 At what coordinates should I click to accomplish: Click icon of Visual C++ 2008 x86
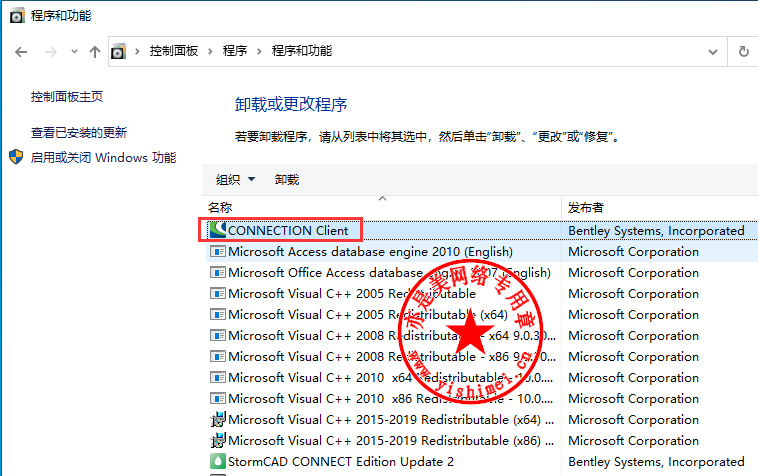click(218, 357)
